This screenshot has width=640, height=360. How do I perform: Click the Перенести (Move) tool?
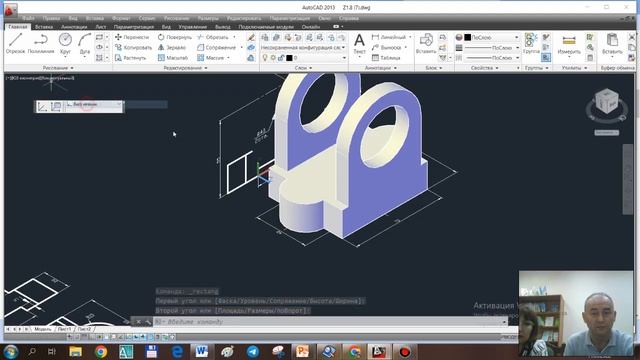coord(132,37)
